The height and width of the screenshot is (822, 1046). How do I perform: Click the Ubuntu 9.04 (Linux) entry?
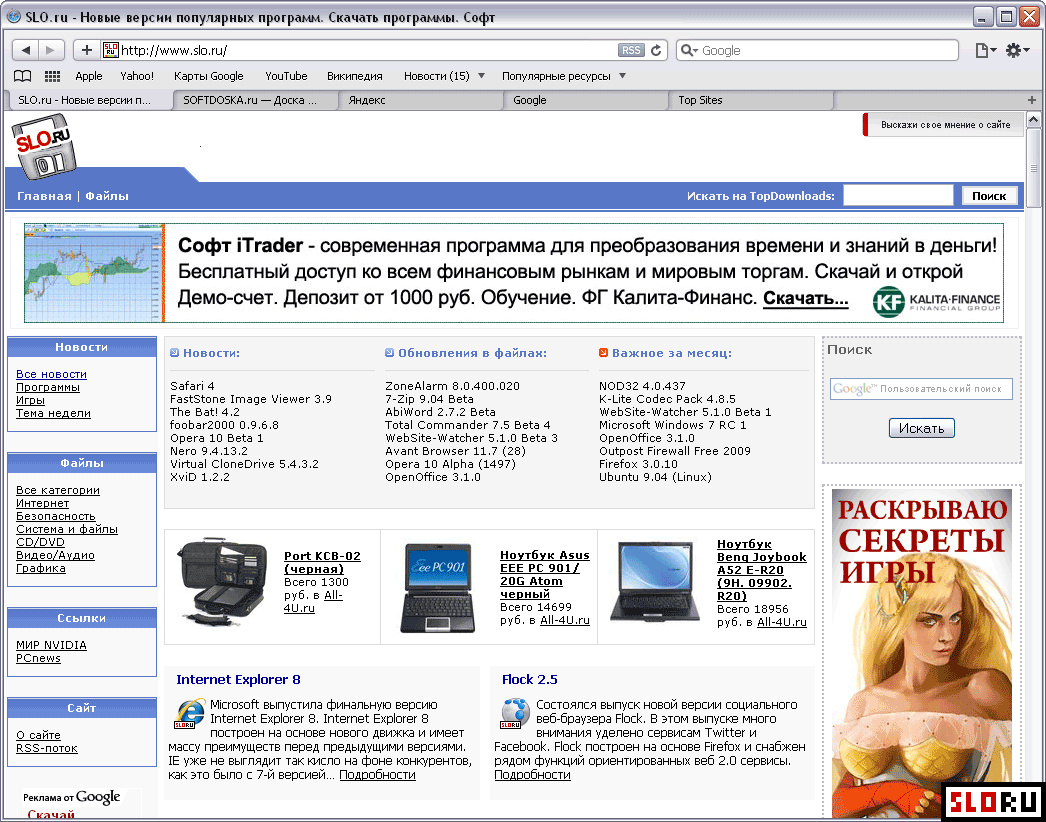point(655,477)
